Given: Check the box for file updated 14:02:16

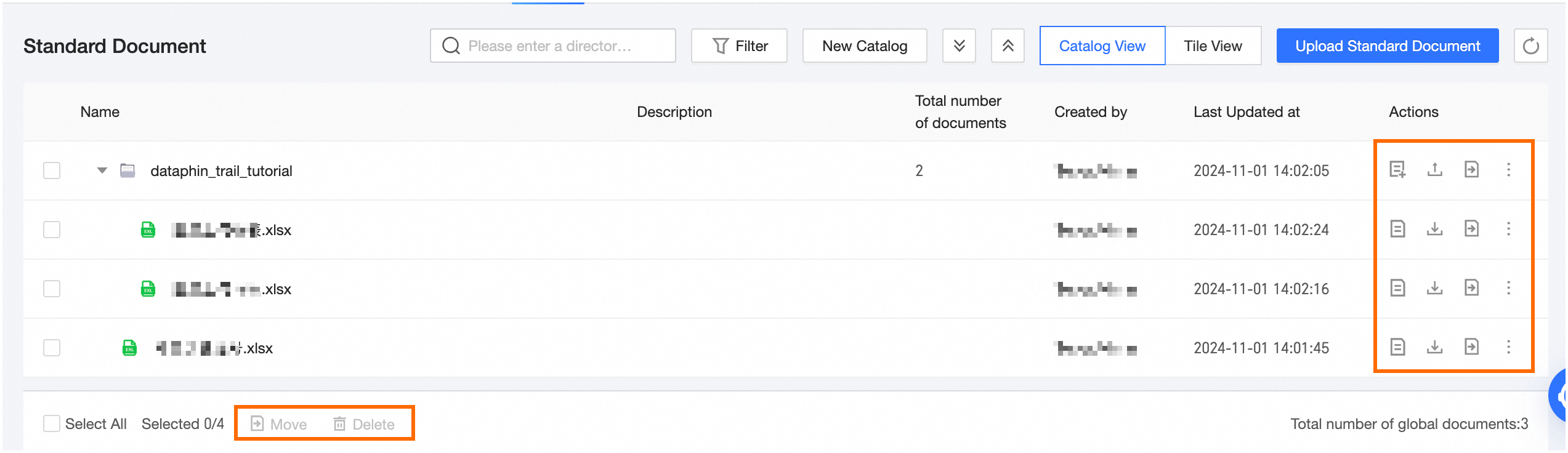Looking at the screenshot, I should (52, 289).
